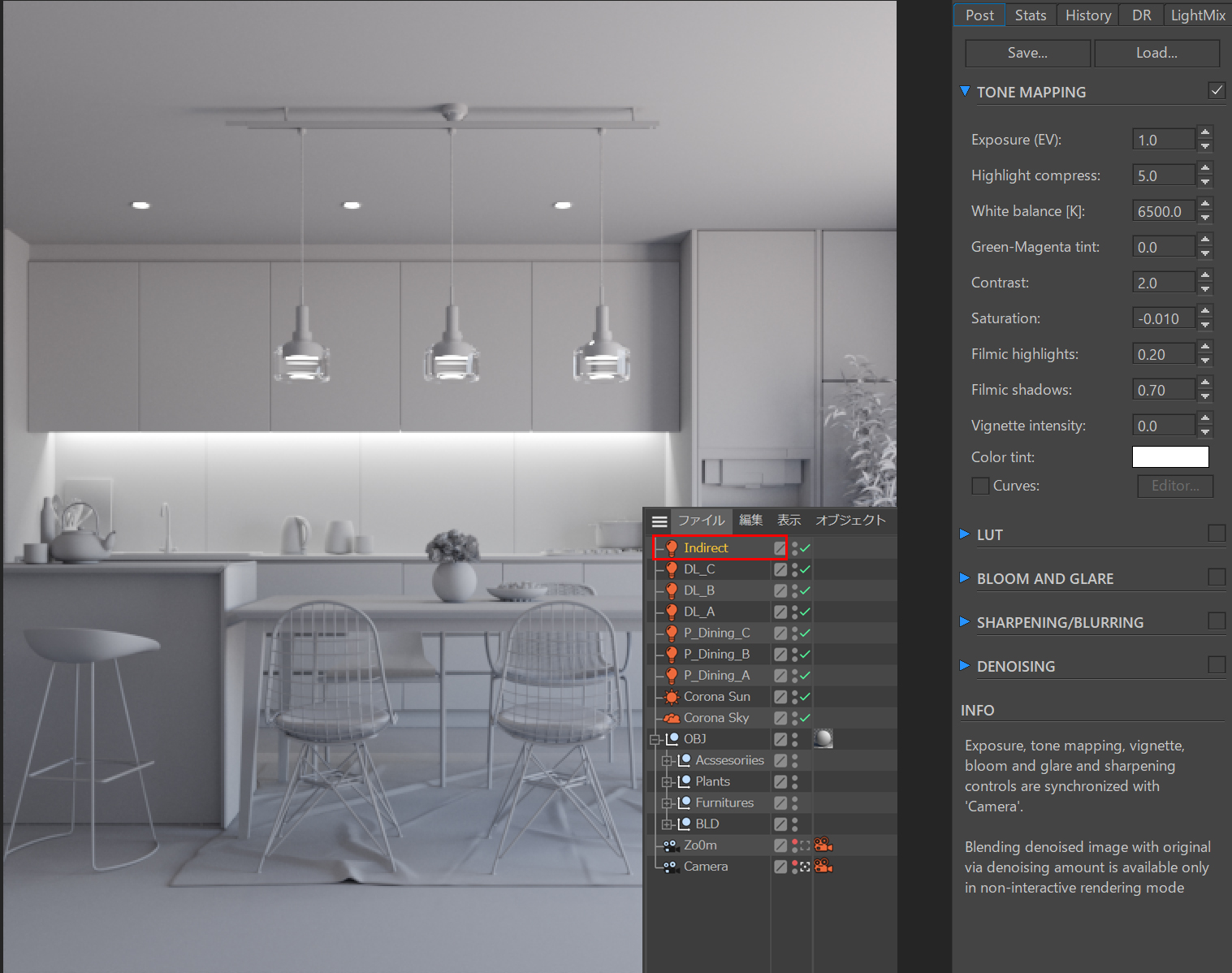Click the Load... button
The height and width of the screenshot is (973, 1232).
[1156, 52]
